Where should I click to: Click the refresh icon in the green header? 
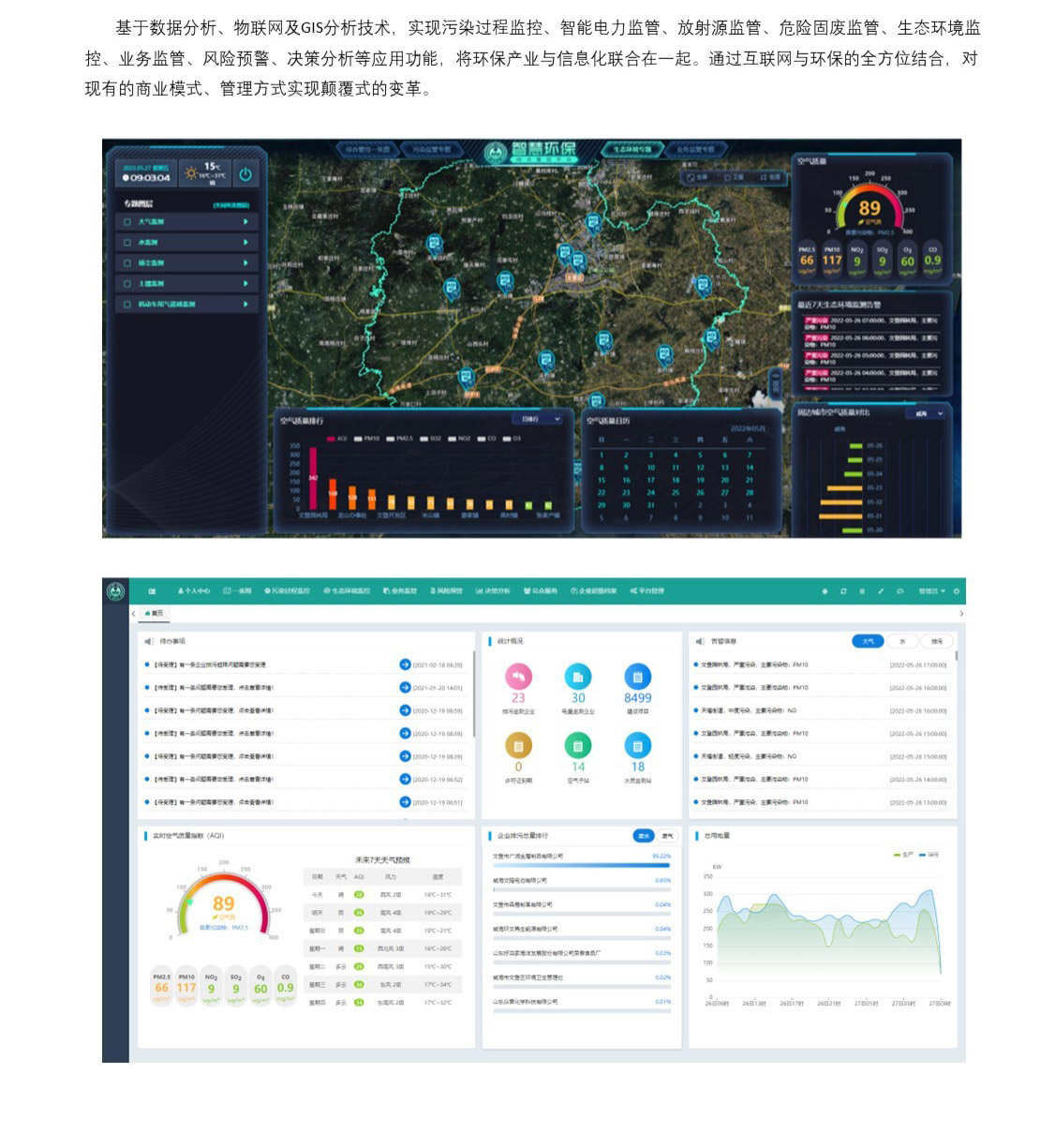point(843,591)
